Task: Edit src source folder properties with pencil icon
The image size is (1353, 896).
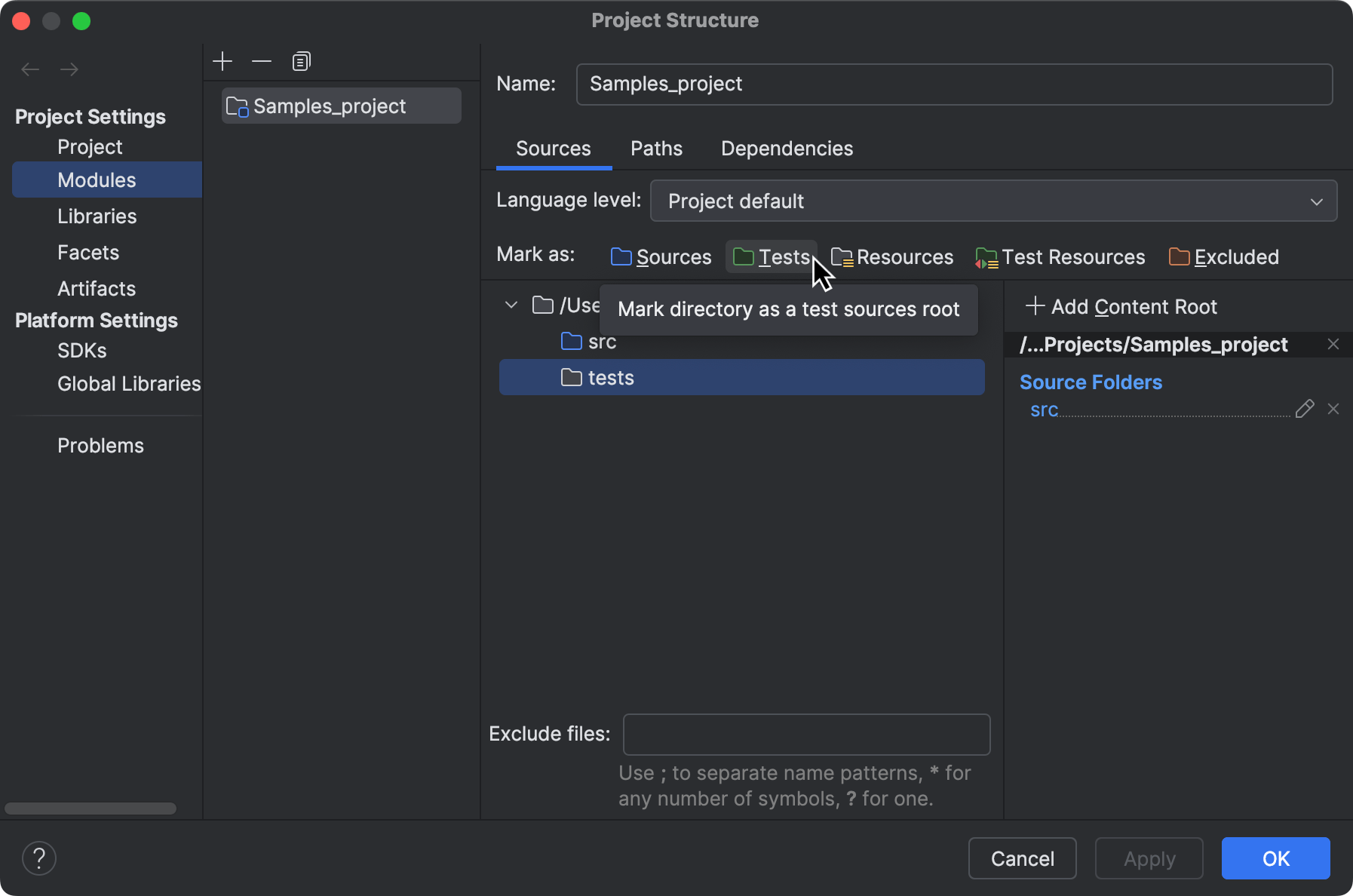Action: point(1305,409)
